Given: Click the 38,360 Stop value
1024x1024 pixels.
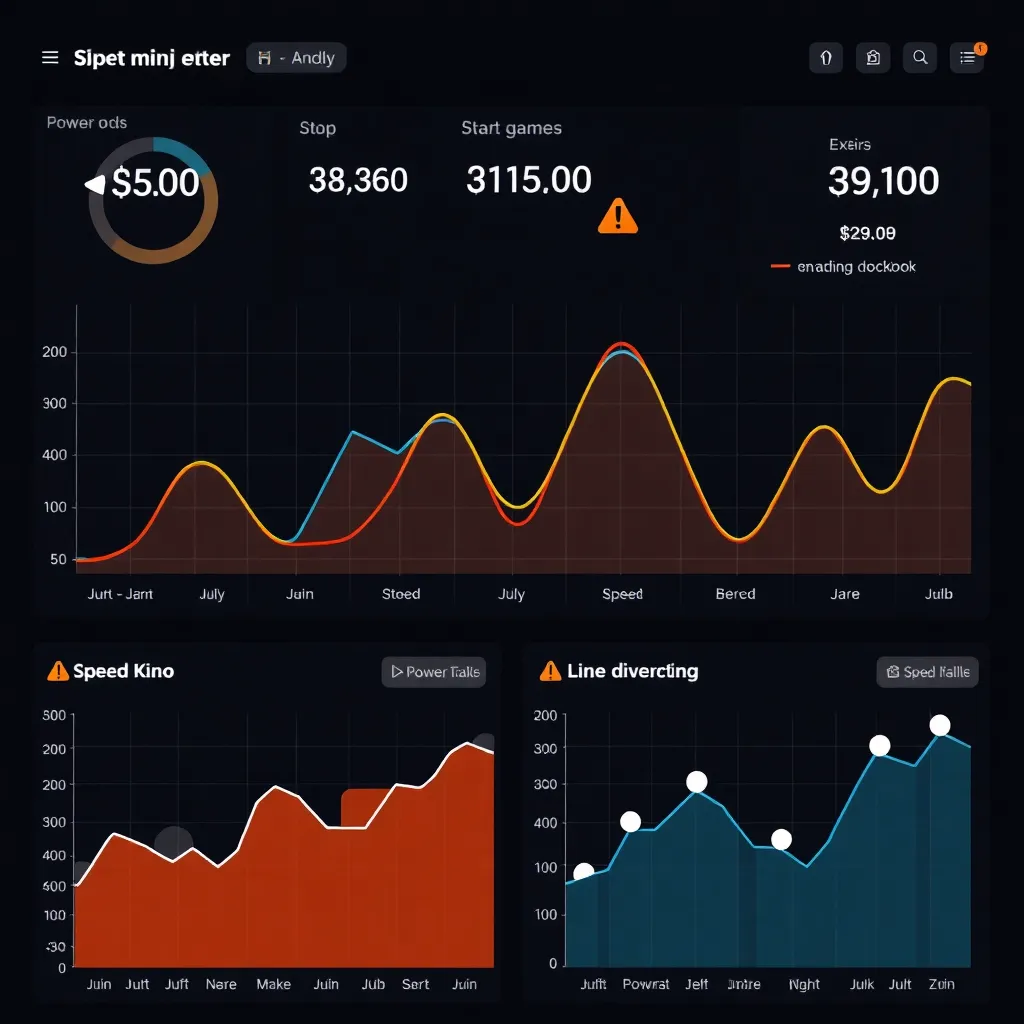Looking at the screenshot, I should [358, 180].
